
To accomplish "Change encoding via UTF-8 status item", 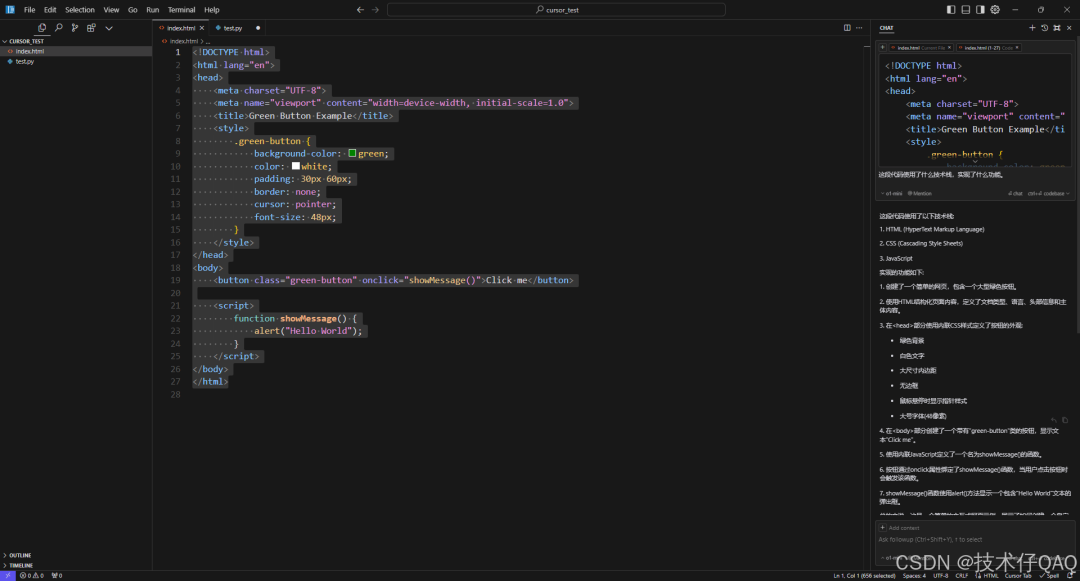I will 941,575.
